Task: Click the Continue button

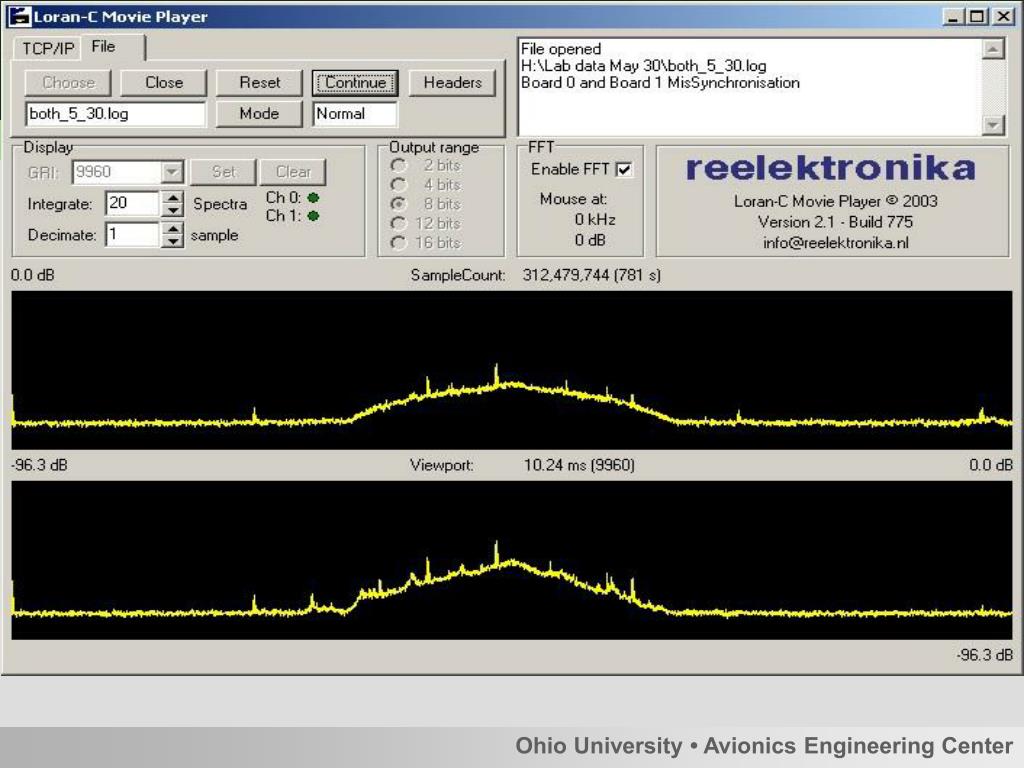Action: [x=355, y=83]
